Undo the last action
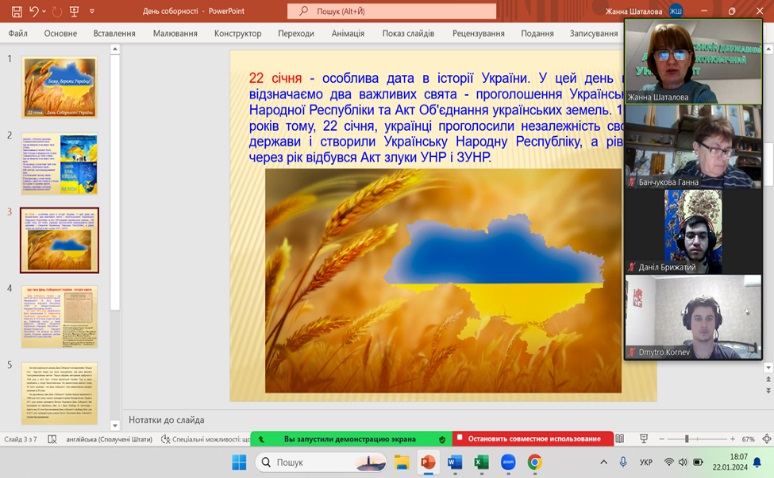This screenshot has height=478, width=774. point(34,11)
